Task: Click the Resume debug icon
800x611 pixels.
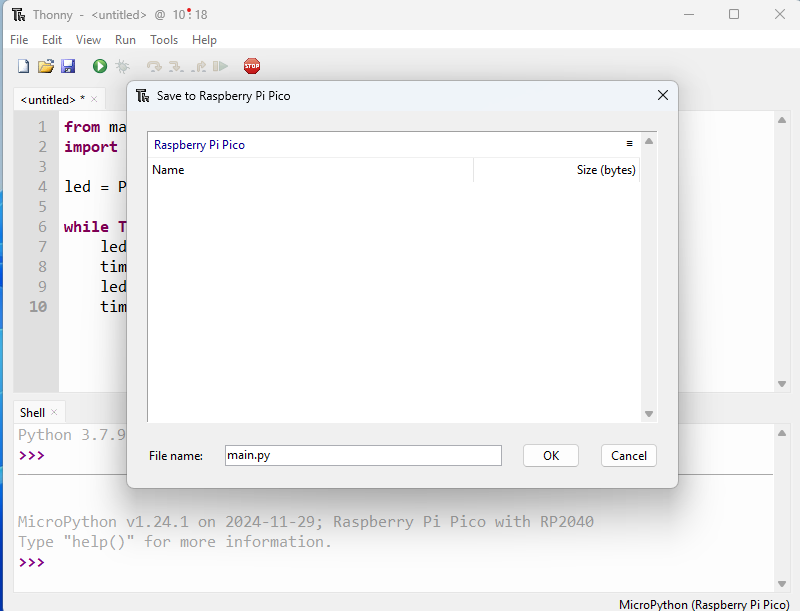Action: (x=220, y=66)
